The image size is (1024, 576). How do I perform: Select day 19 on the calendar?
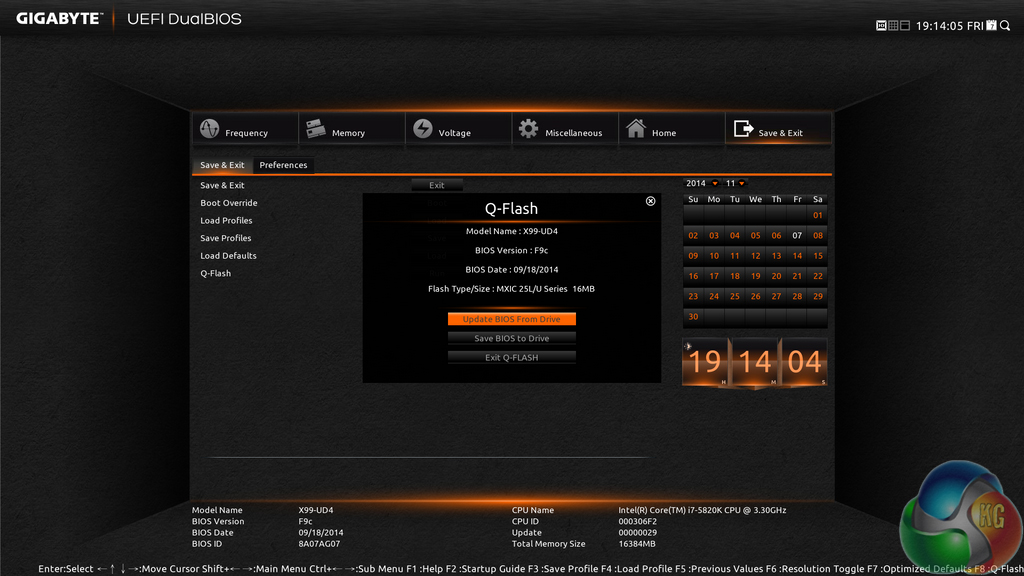point(756,276)
